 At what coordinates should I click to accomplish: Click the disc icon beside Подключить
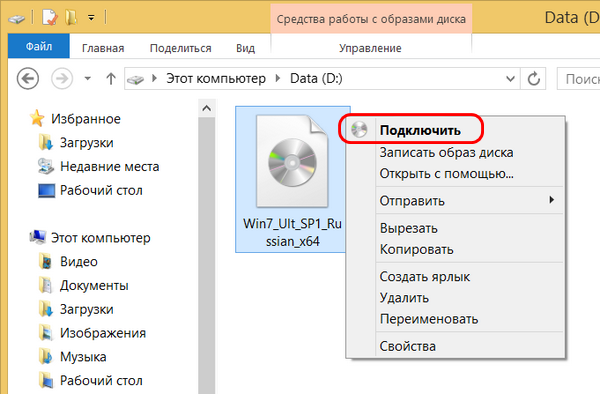pos(359,130)
